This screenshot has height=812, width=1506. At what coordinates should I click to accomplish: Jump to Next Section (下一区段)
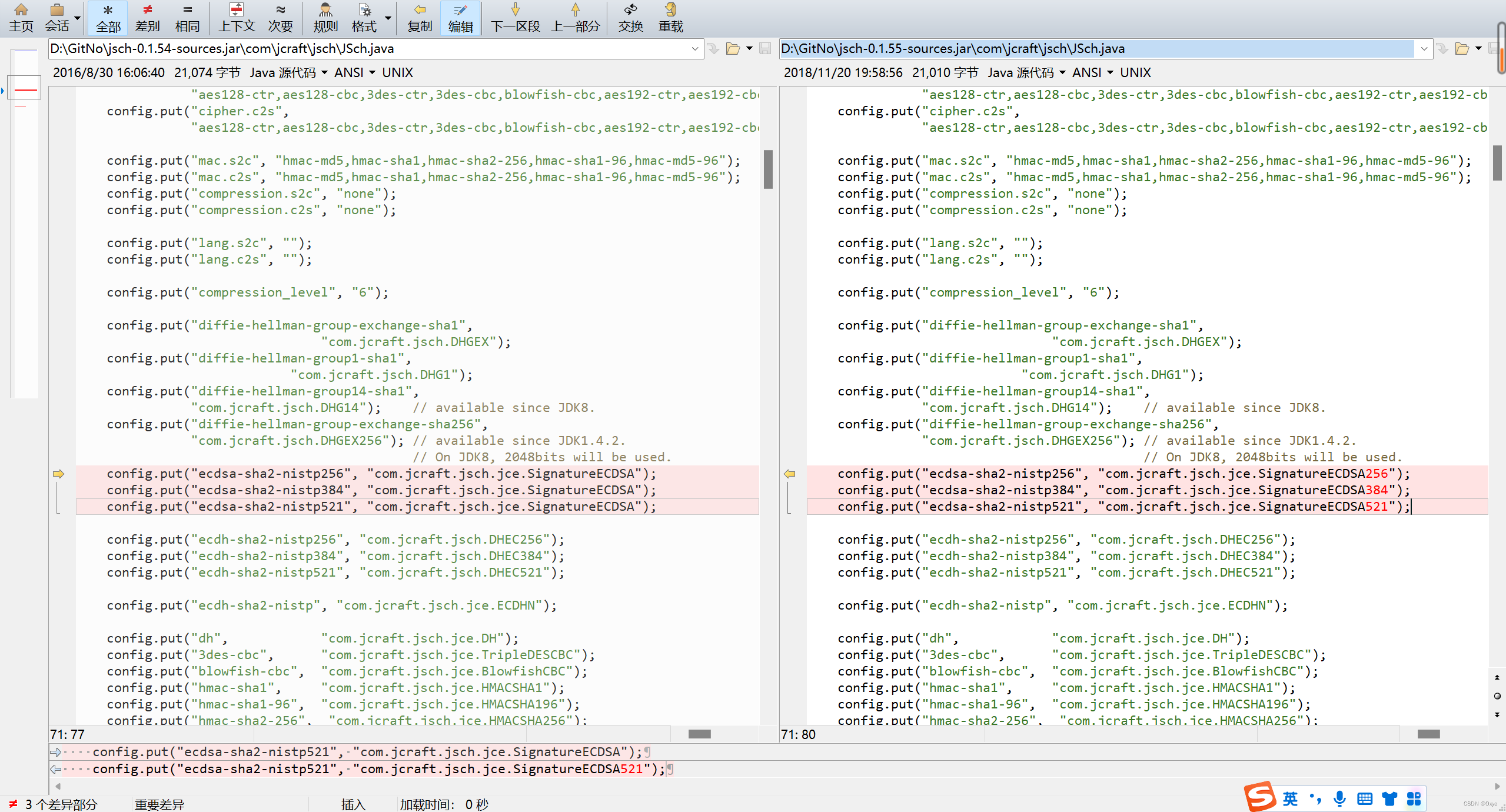point(515,17)
